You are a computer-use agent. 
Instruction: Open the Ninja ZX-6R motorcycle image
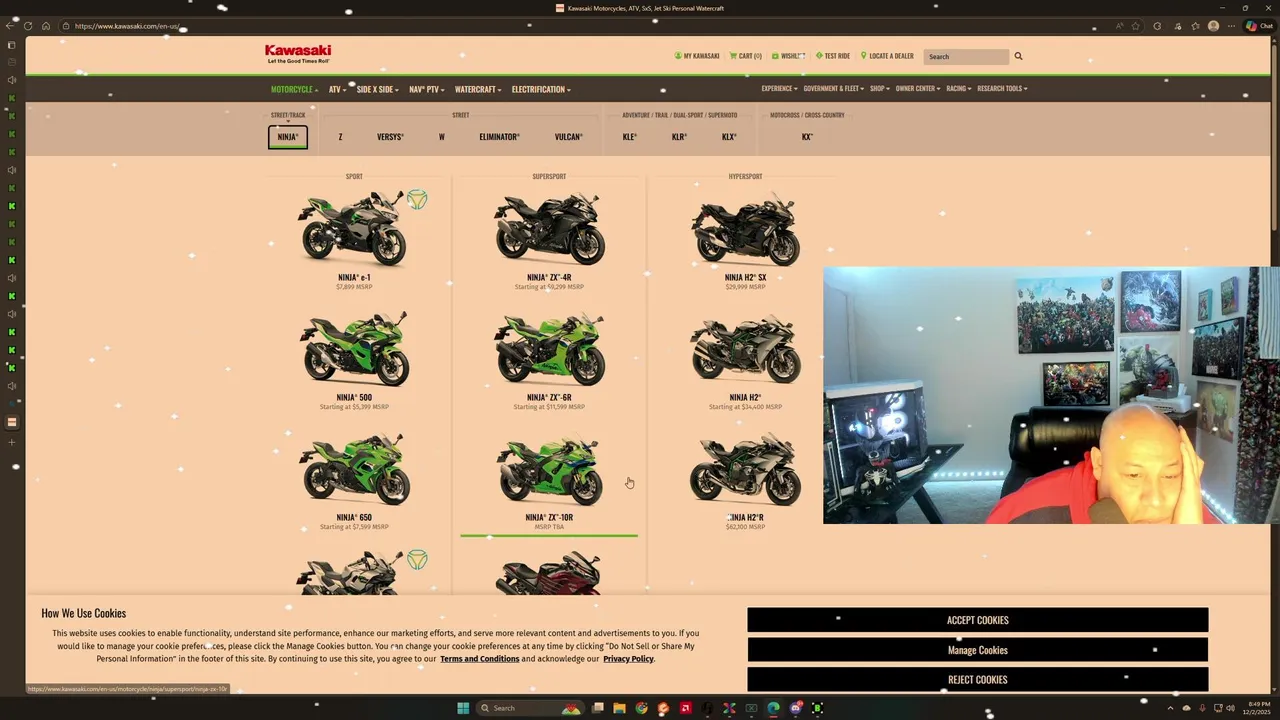click(549, 349)
